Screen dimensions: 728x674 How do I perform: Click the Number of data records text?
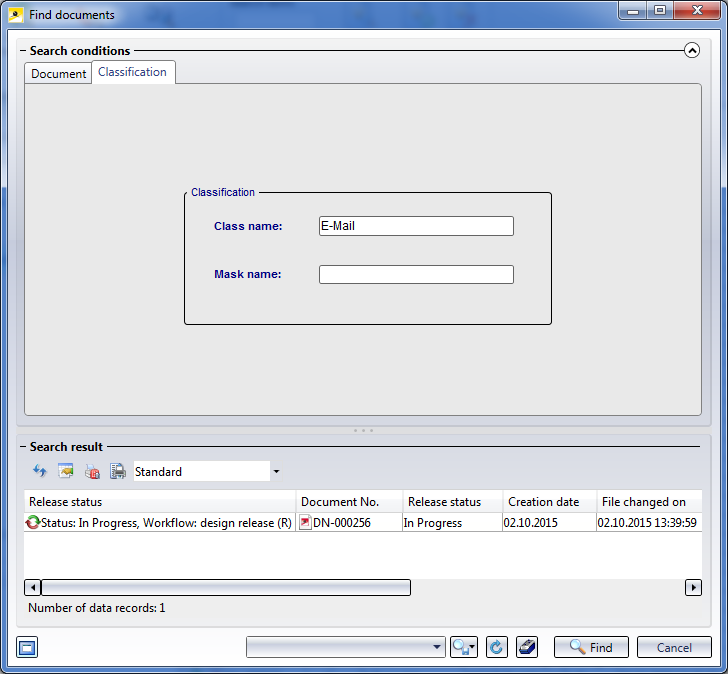(97, 608)
